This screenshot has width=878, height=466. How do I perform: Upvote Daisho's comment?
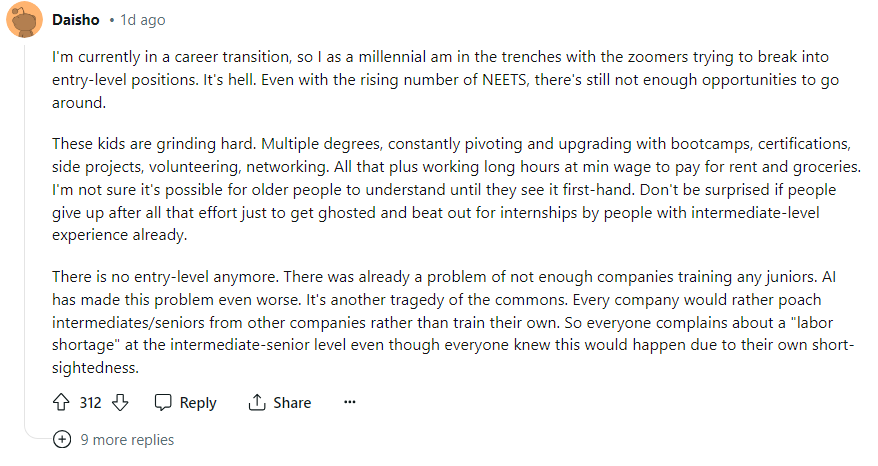coord(60,402)
